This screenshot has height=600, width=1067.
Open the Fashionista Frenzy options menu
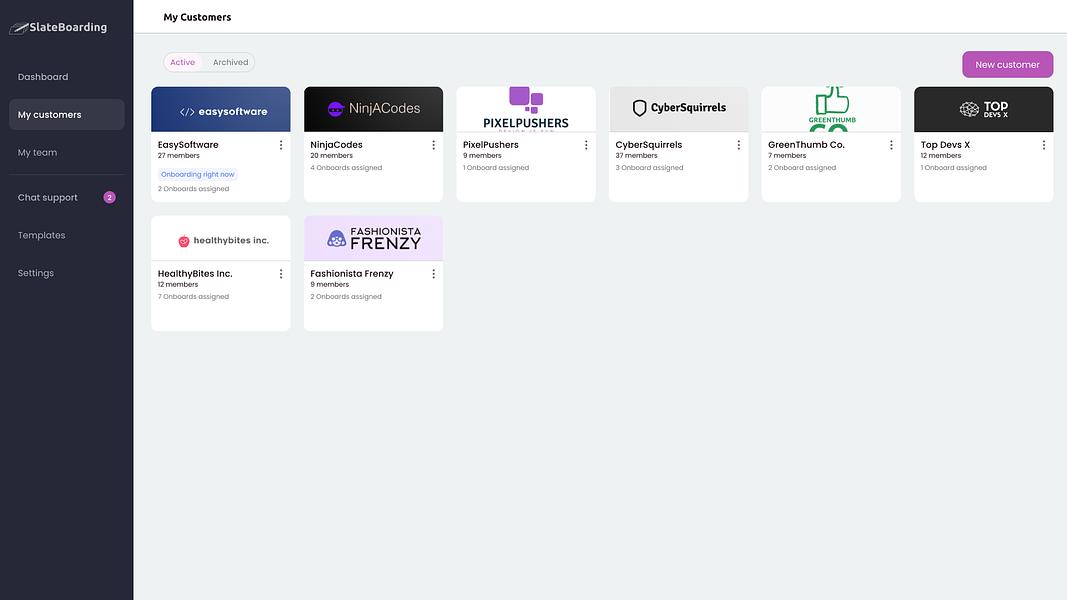click(433, 273)
